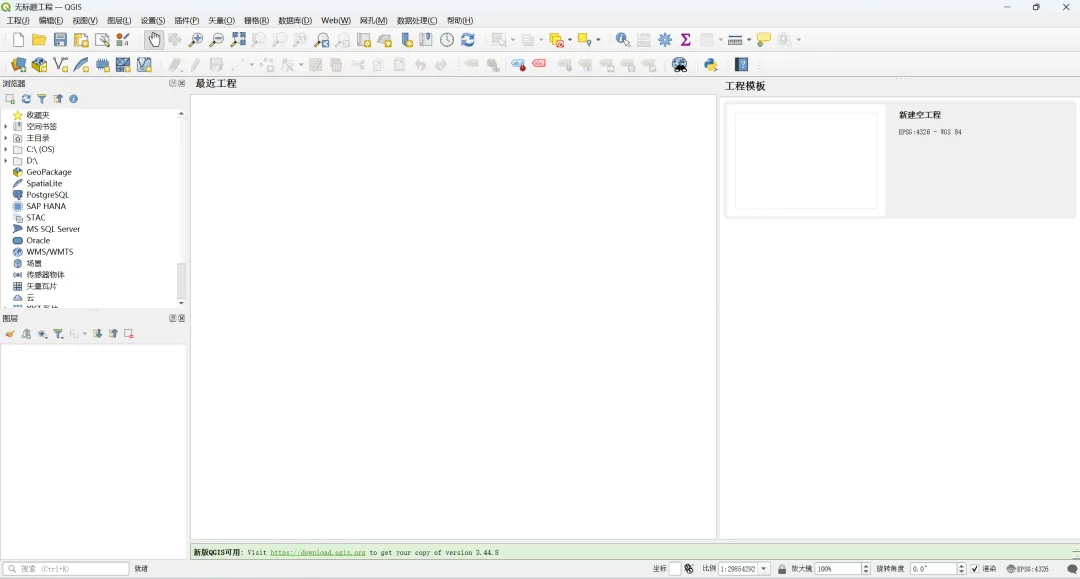
Task: Toggle the mouse coordinate display extents button
Action: coord(689,569)
